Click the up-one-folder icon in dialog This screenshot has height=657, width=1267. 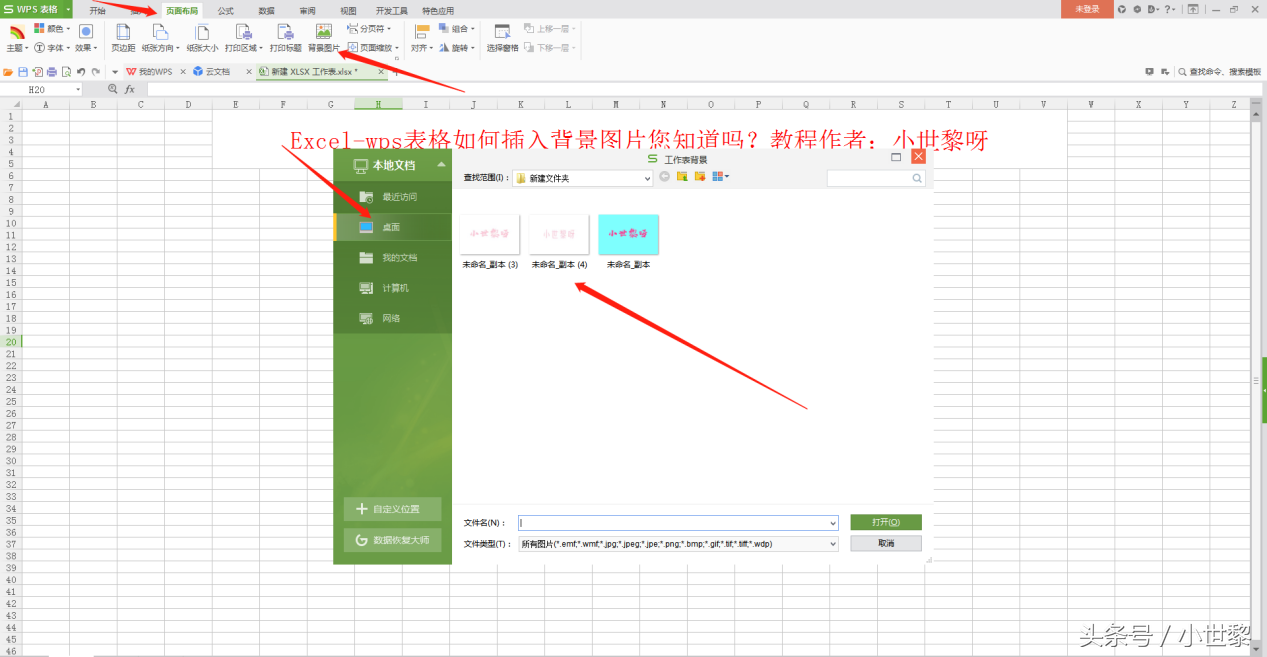coord(682,177)
